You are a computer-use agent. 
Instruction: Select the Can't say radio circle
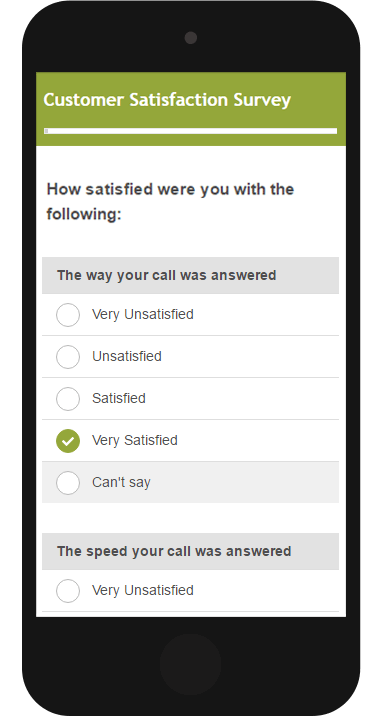click(x=68, y=483)
